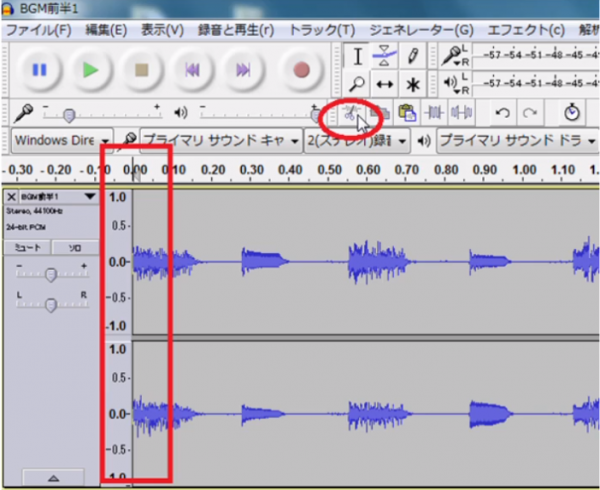Viewport: 600px width, 490px height.
Task: Click the scissors Cut icon
Action: point(351,112)
